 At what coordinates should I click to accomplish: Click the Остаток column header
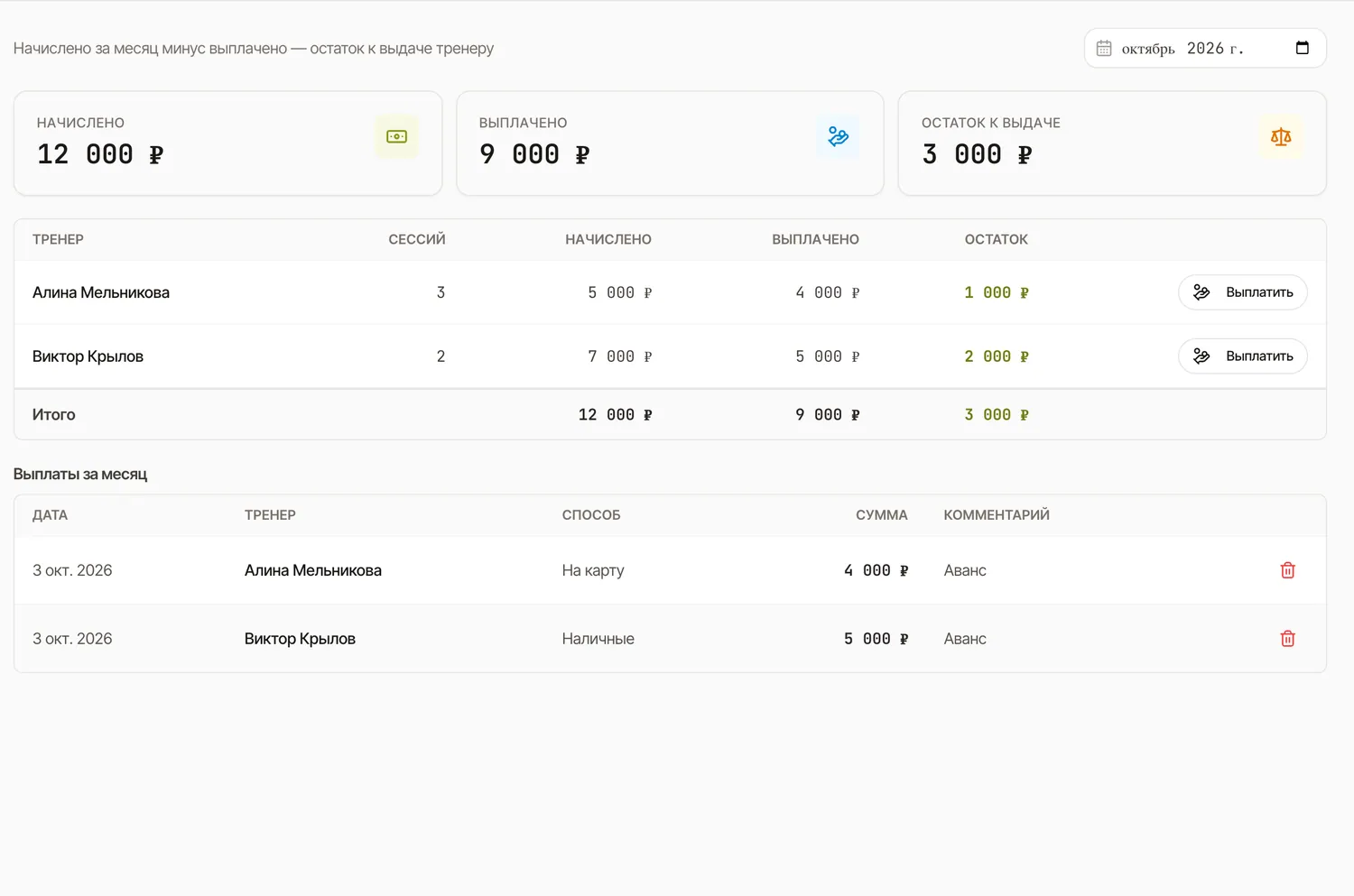pyautogui.click(x=997, y=239)
